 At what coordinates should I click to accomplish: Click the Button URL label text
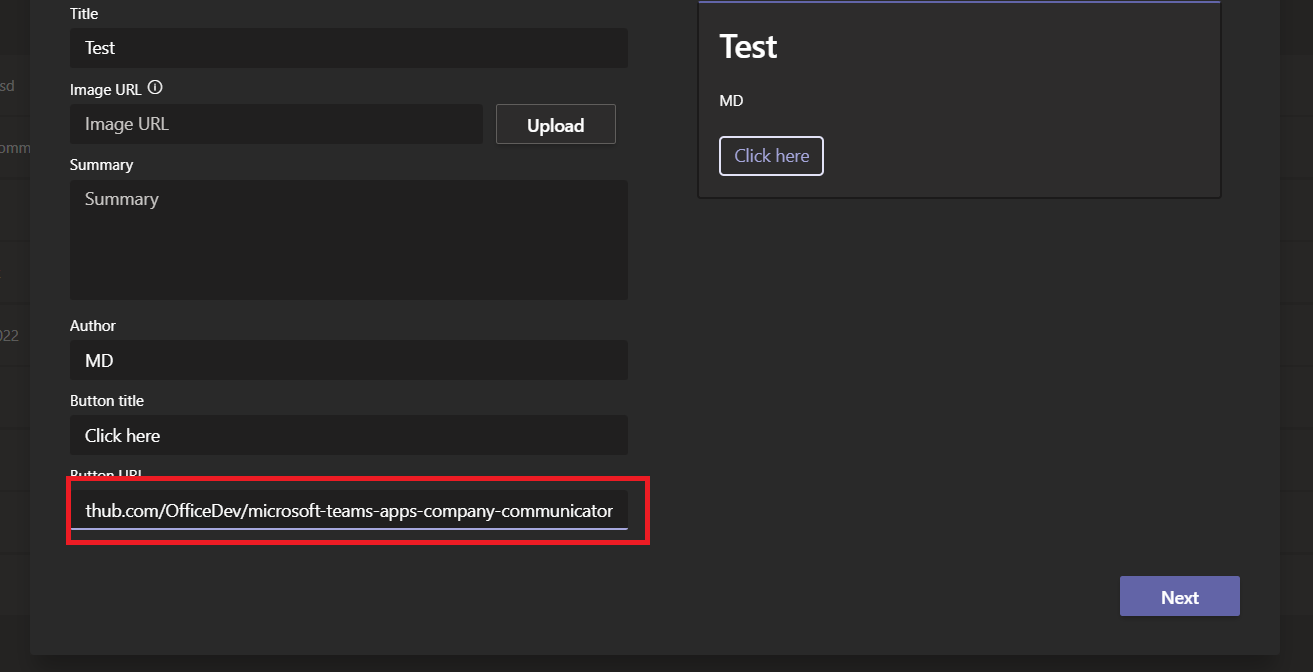click(104, 475)
